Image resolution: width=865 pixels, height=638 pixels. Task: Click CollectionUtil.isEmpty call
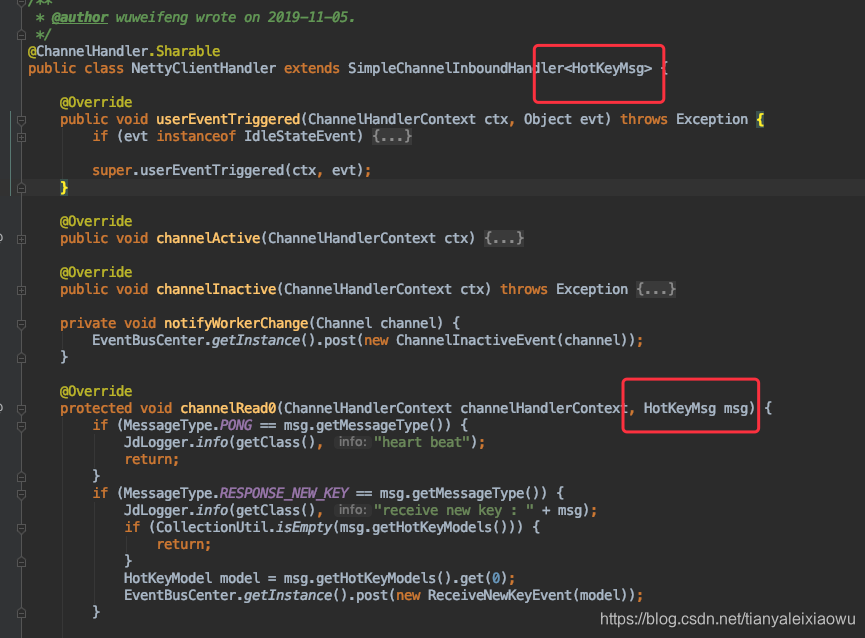pyautogui.click(x=244, y=527)
